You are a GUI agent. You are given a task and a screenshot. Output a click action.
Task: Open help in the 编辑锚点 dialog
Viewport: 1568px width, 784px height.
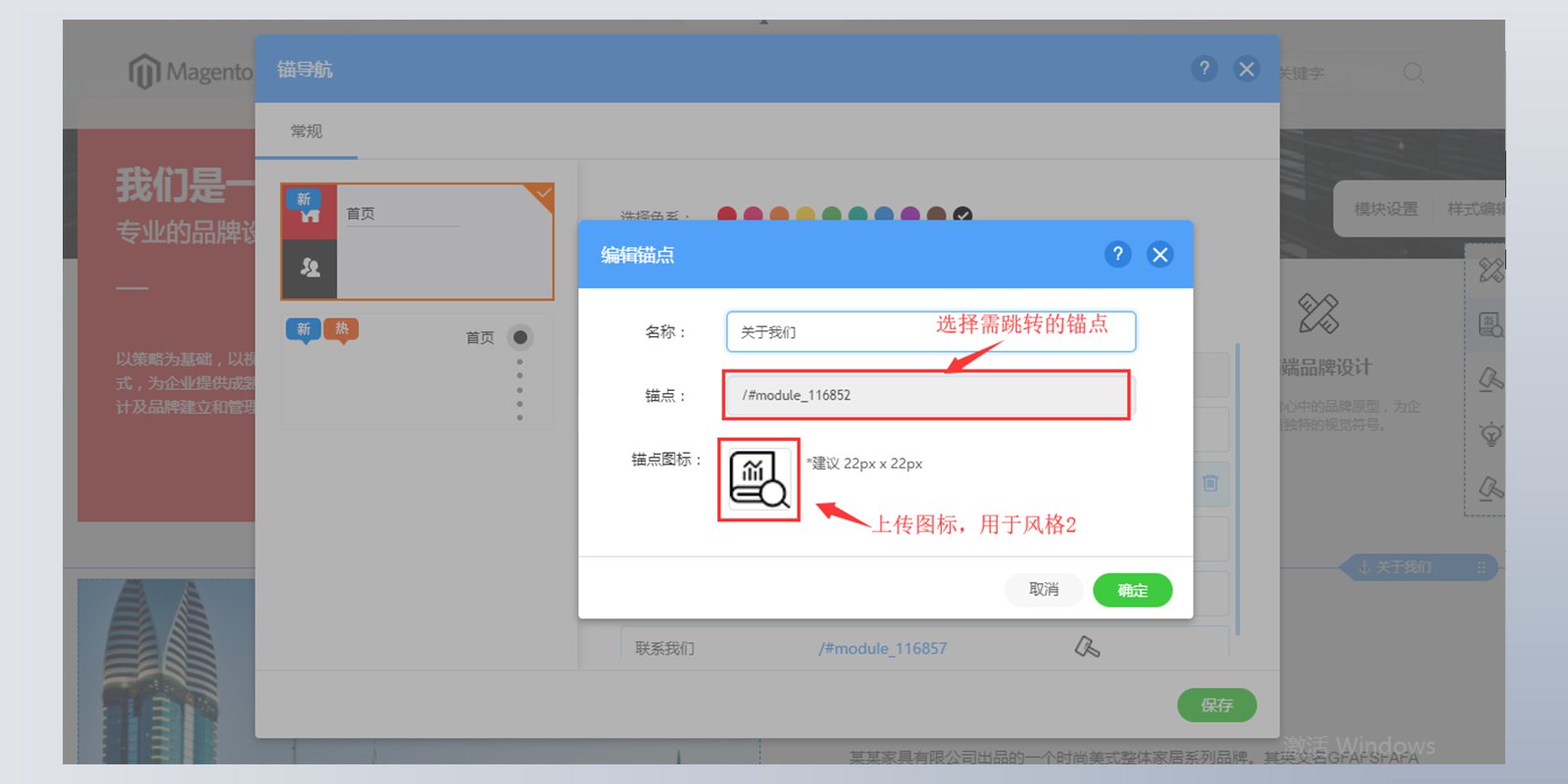point(1117,254)
